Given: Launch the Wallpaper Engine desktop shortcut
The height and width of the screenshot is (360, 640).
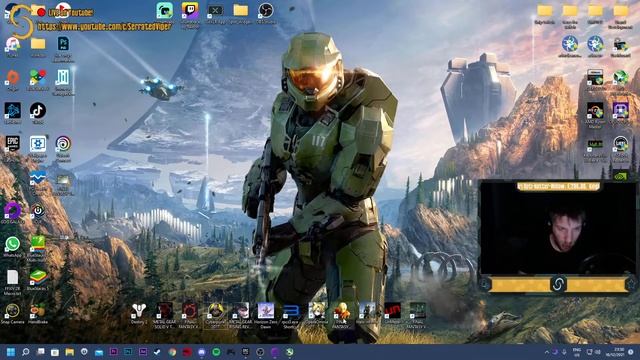Looking at the screenshot, I should (38, 144).
